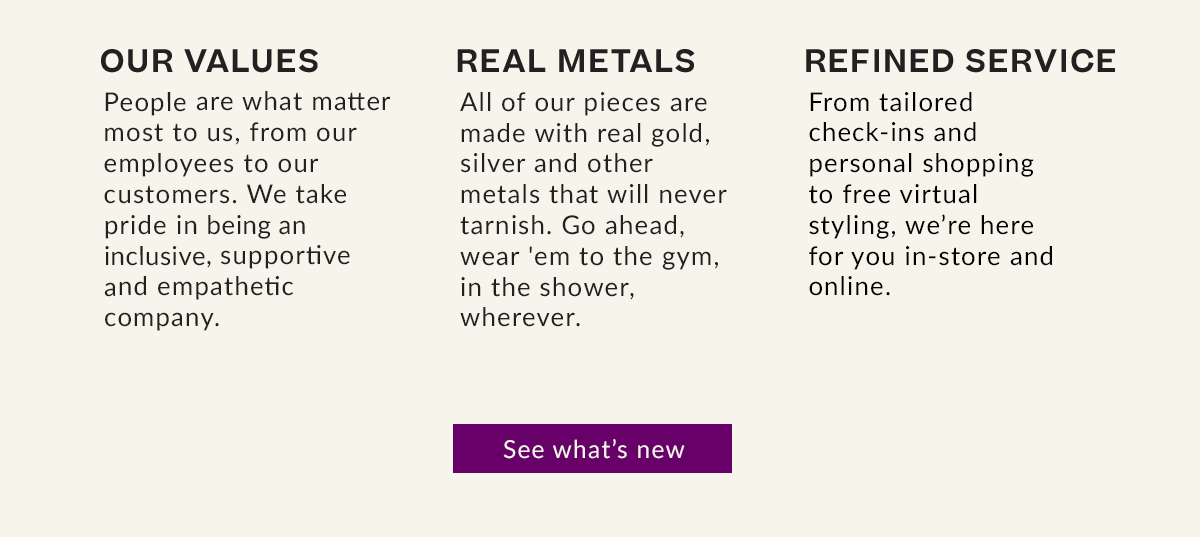Click the OUR VALUES heading

[x=210, y=61]
